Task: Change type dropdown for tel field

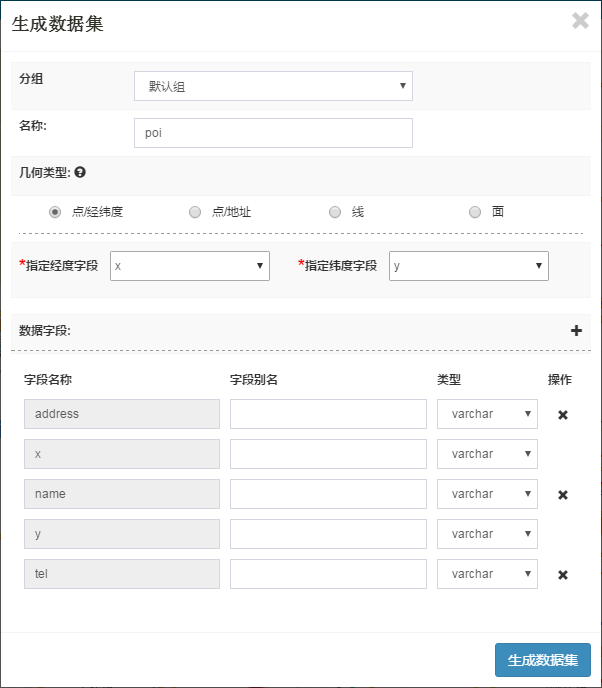Action: [x=487, y=573]
